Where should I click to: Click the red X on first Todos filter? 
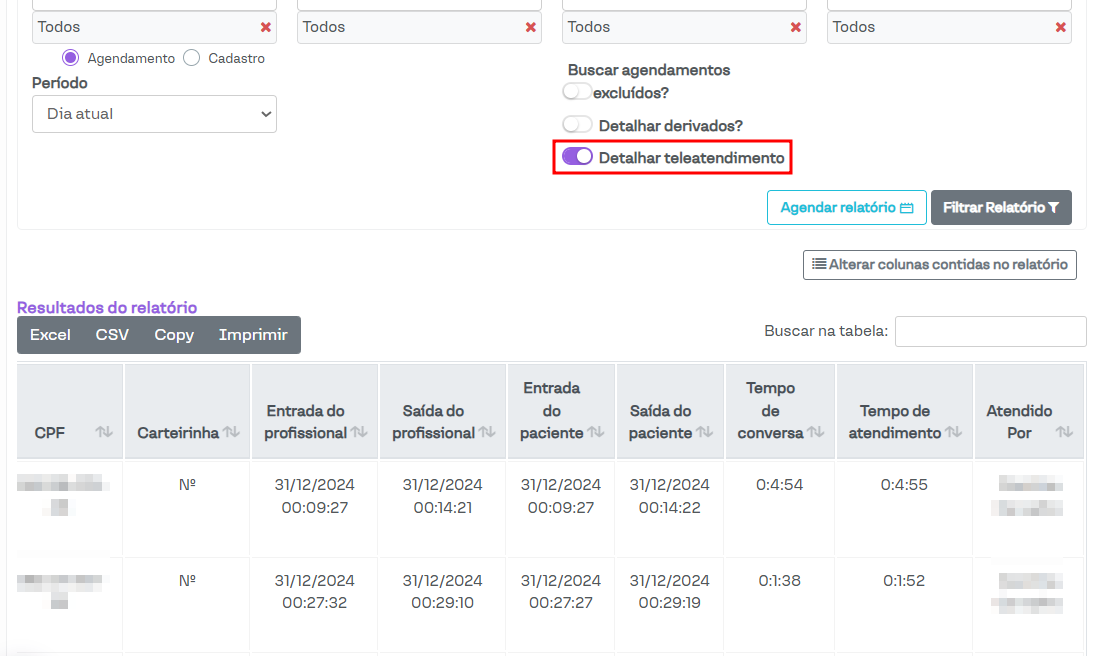[x=266, y=27]
